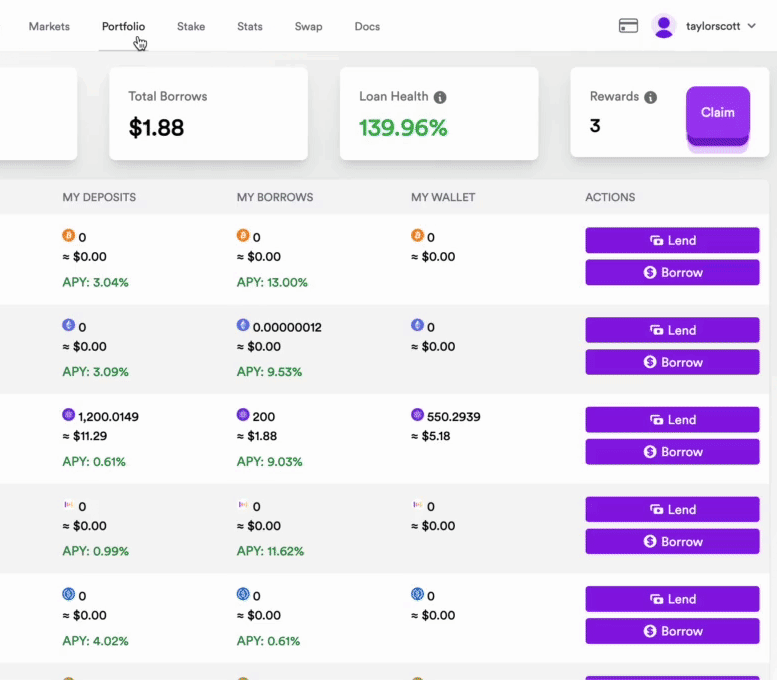777x680 pixels.
Task: Click the Rewards info icon
Action: coord(651,97)
